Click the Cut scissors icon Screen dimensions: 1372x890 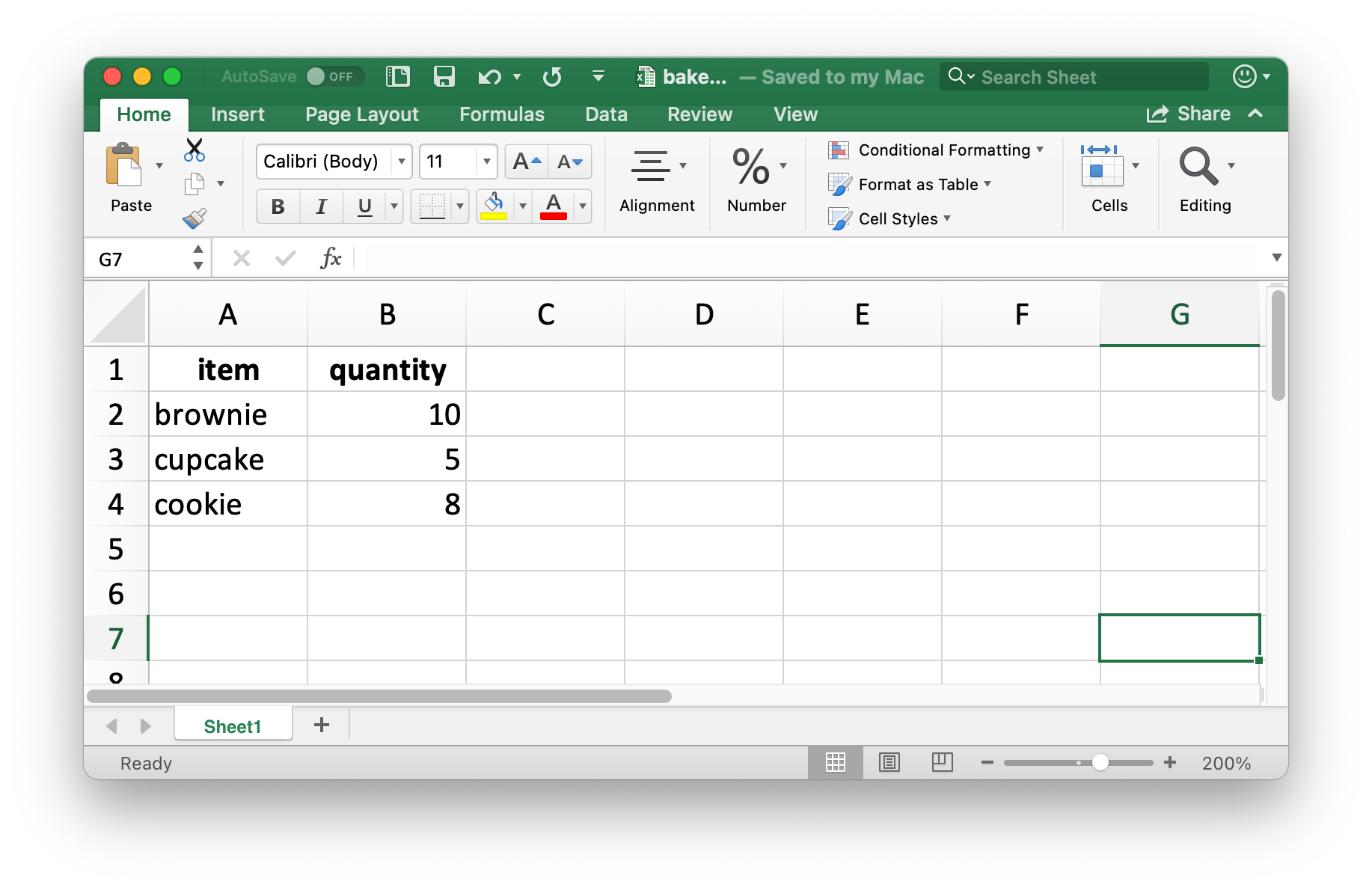(194, 149)
